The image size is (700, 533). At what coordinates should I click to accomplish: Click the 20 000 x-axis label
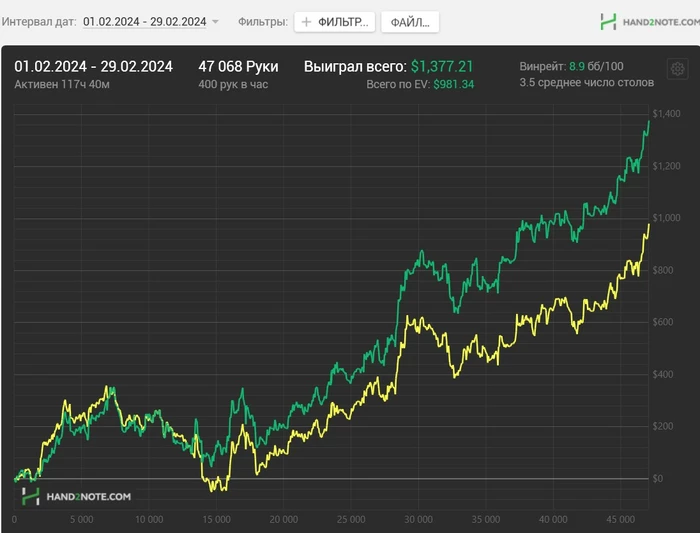coord(284,520)
